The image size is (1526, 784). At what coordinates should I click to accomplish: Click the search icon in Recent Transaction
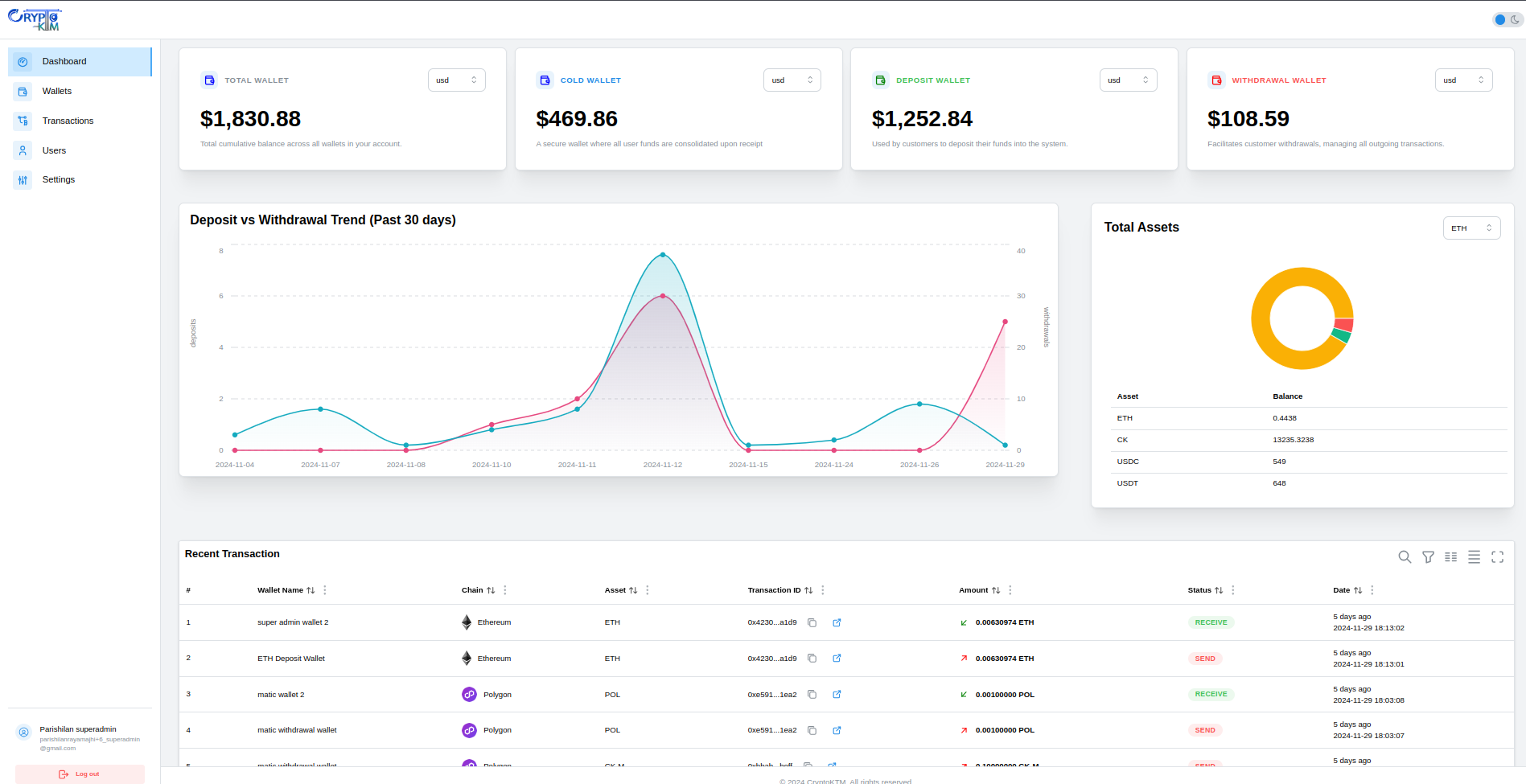(1405, 557)
